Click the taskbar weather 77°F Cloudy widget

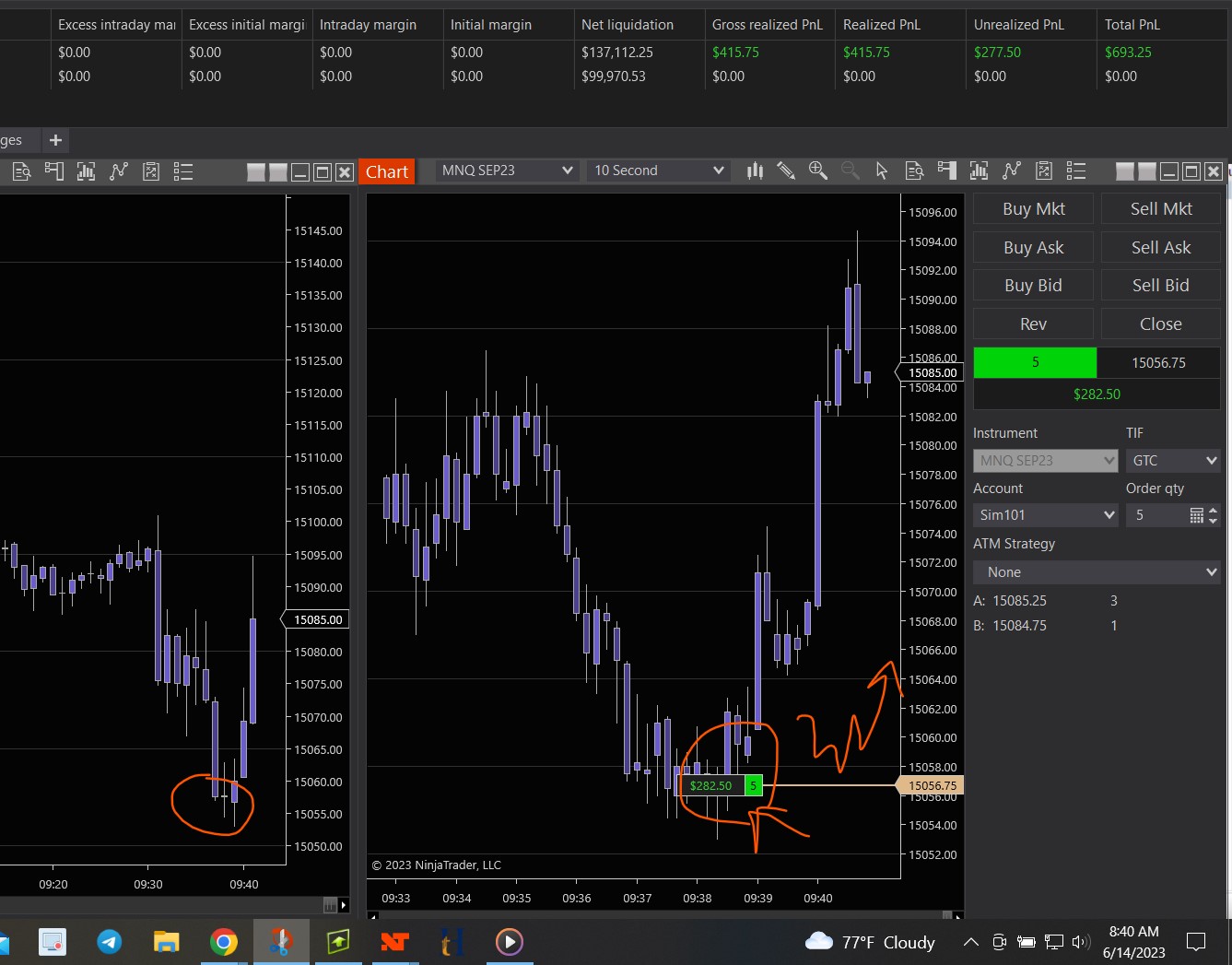click(x=870, y=941)
